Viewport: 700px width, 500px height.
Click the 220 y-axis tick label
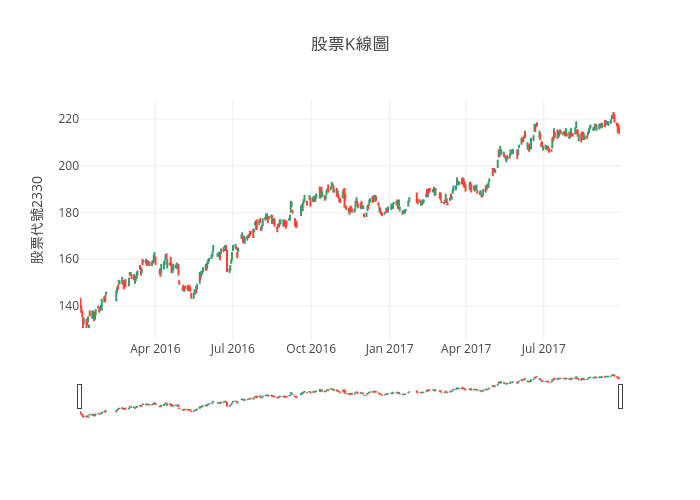68,119
